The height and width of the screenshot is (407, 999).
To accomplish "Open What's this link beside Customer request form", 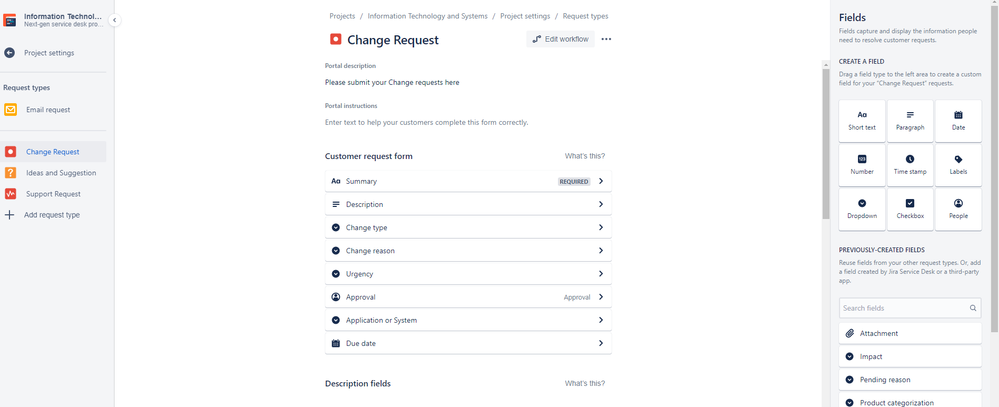I will click(x=584, y=156).
